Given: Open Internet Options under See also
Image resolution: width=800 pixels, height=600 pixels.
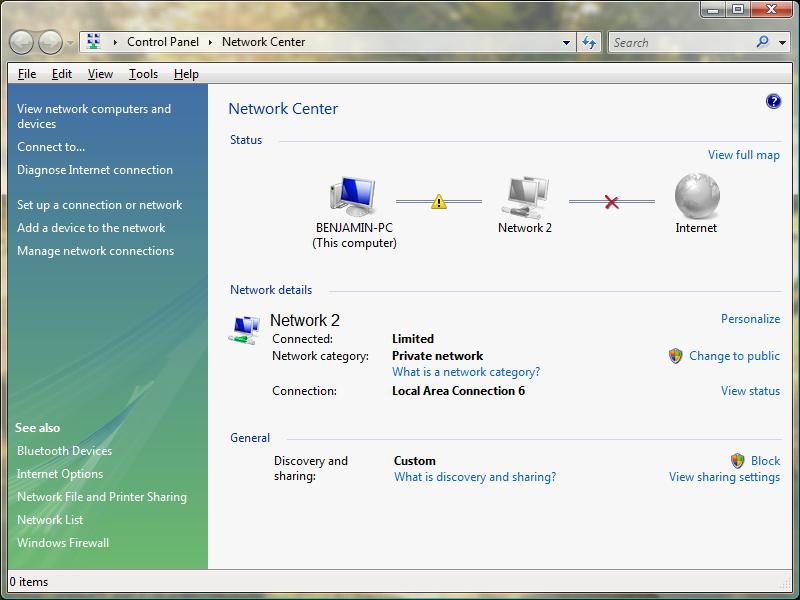Looking at the screenshot, I should (x=60, y=474).
